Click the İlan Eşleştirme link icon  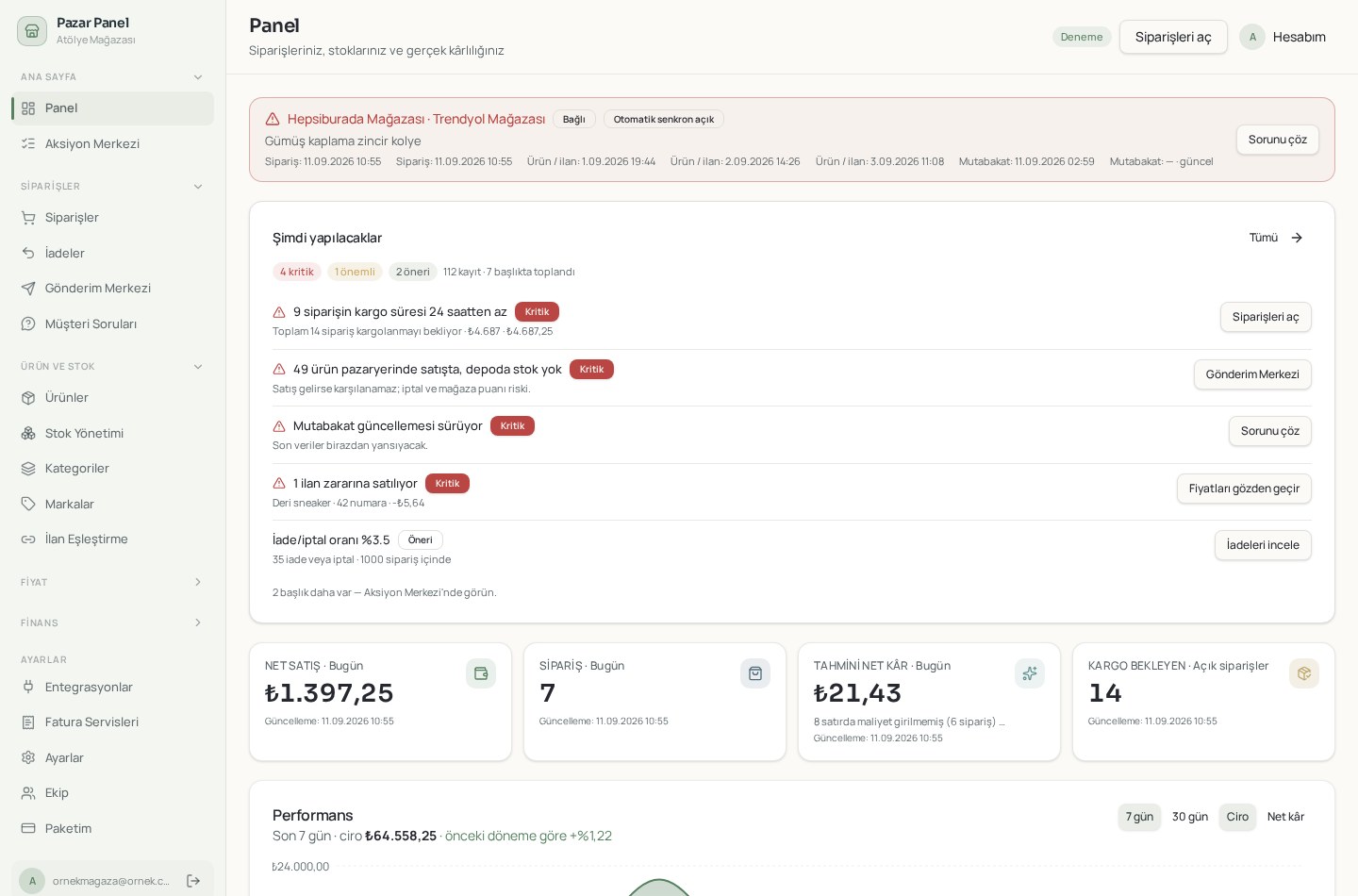coord(28,539)
